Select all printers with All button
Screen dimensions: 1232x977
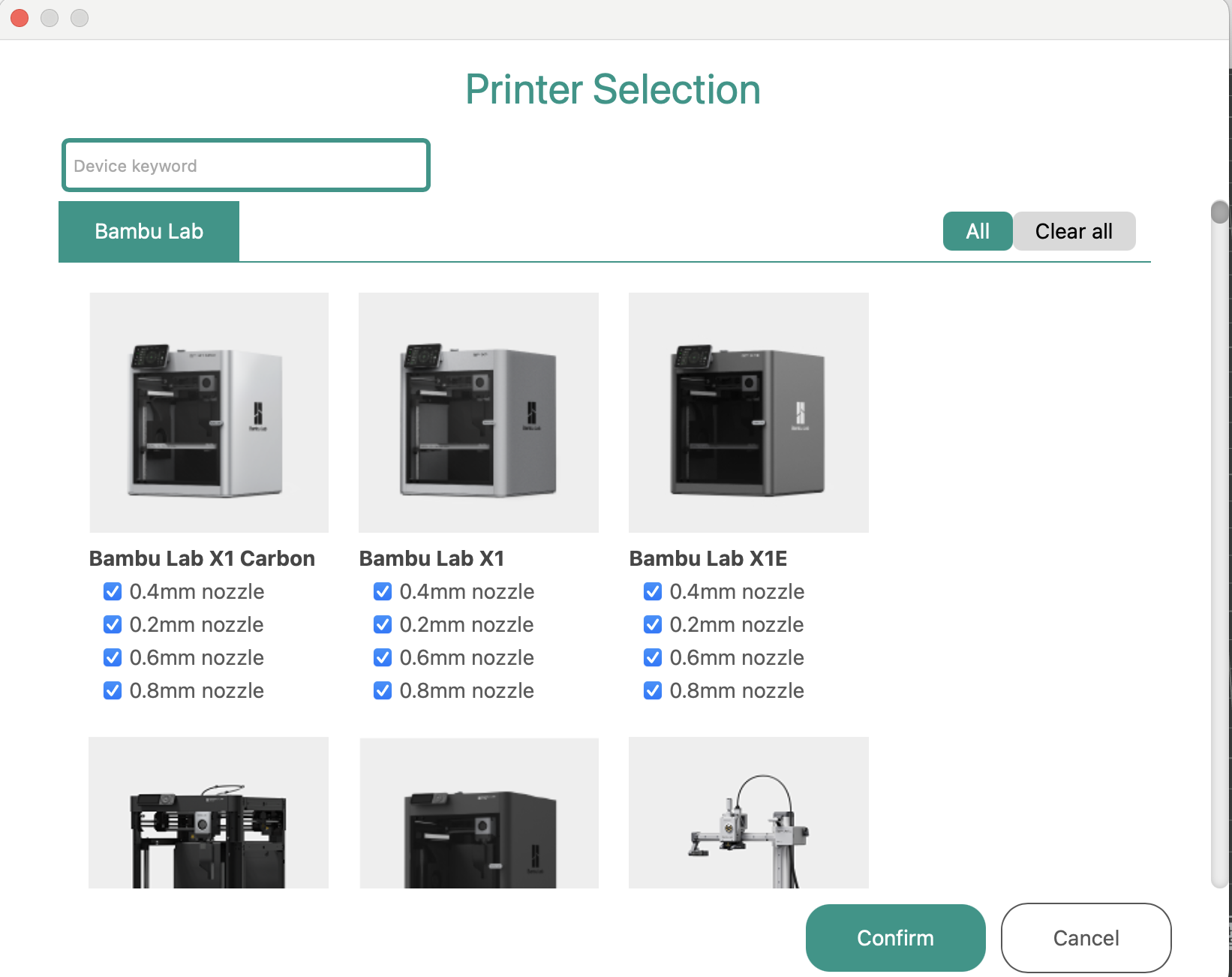click(978, 231)
